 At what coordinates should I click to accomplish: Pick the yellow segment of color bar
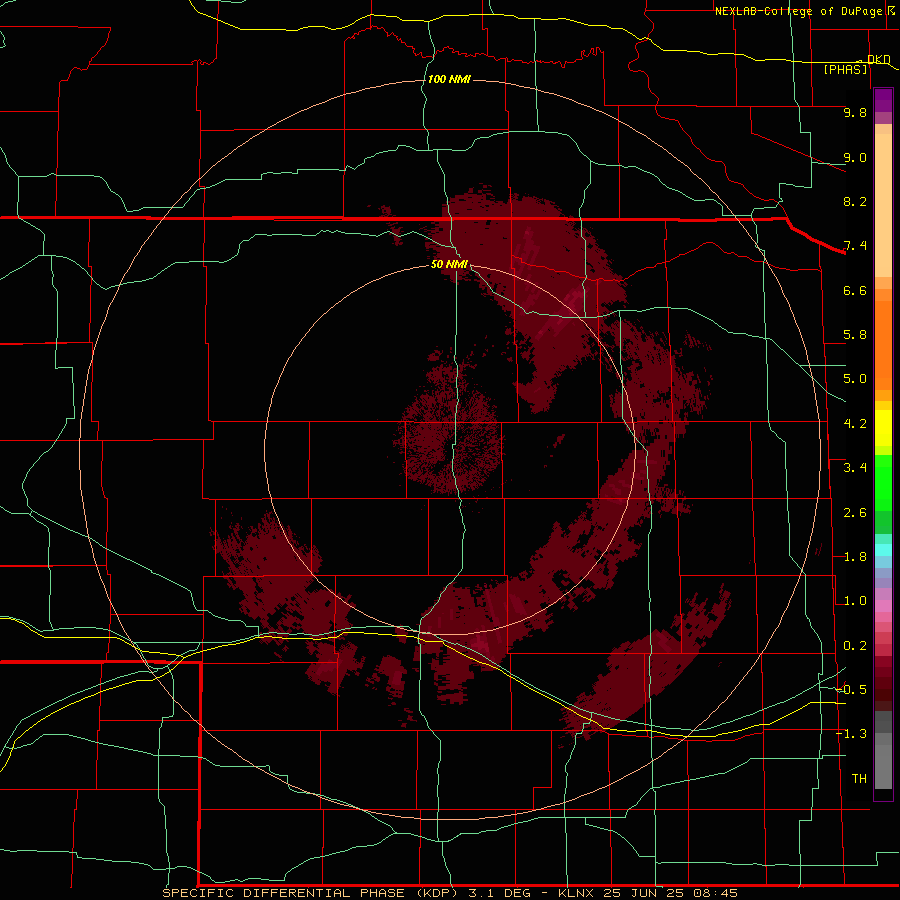click(883, 428)
